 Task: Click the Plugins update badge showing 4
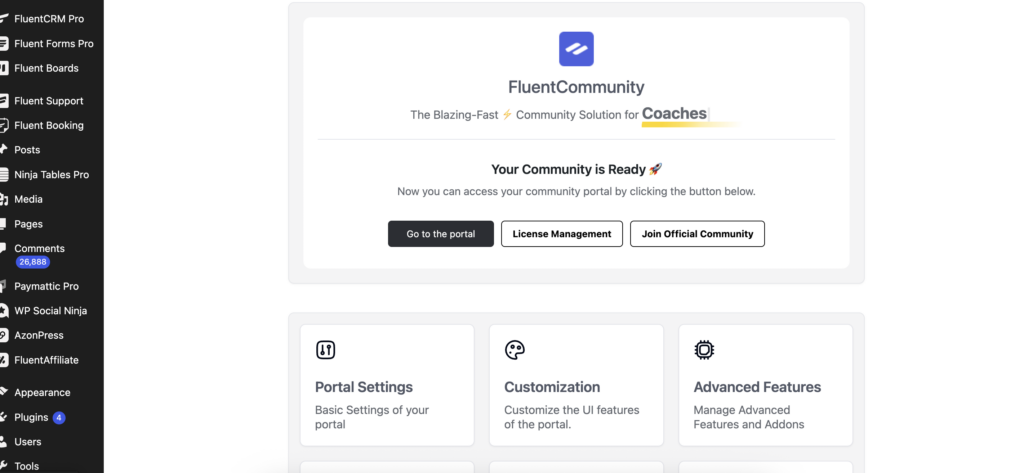[59, 417]
